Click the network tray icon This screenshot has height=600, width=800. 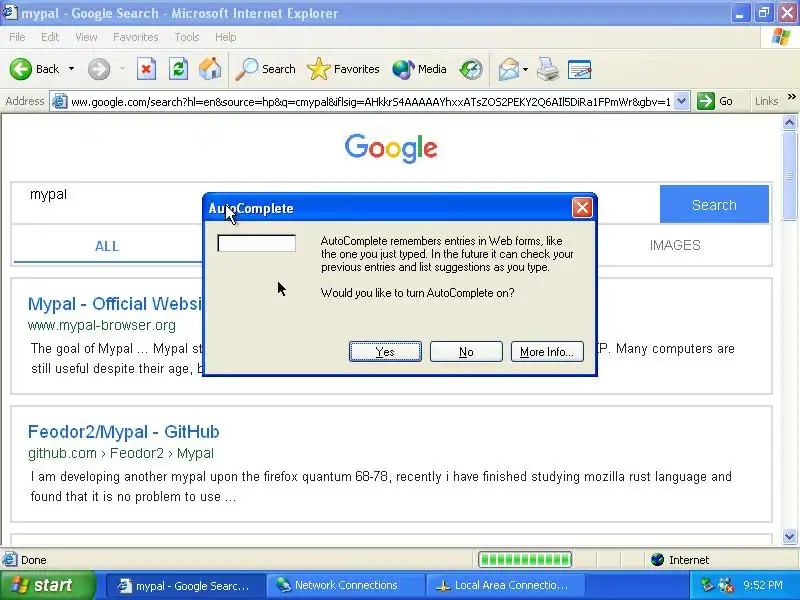tap(707, 585)
